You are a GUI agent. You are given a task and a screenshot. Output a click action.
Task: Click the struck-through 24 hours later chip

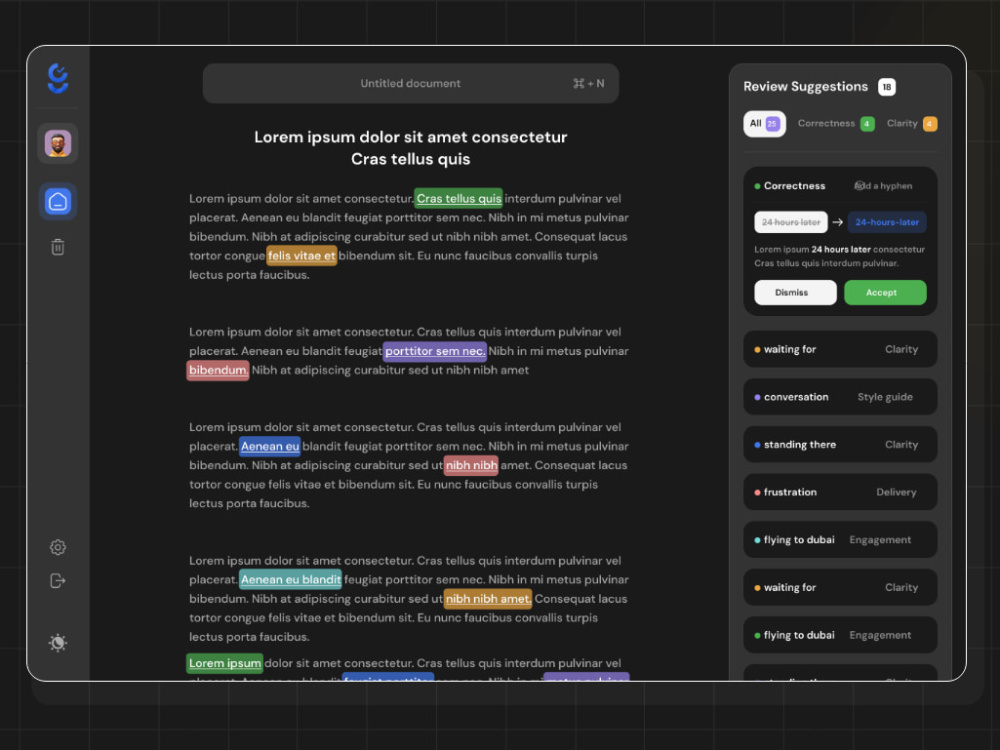(791, 222)
